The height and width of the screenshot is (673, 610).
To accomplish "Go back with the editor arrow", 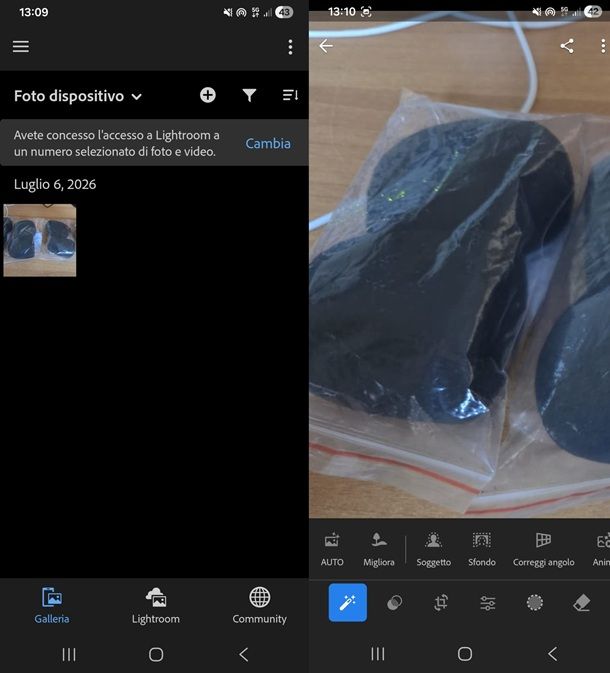I will click(326, 45).
